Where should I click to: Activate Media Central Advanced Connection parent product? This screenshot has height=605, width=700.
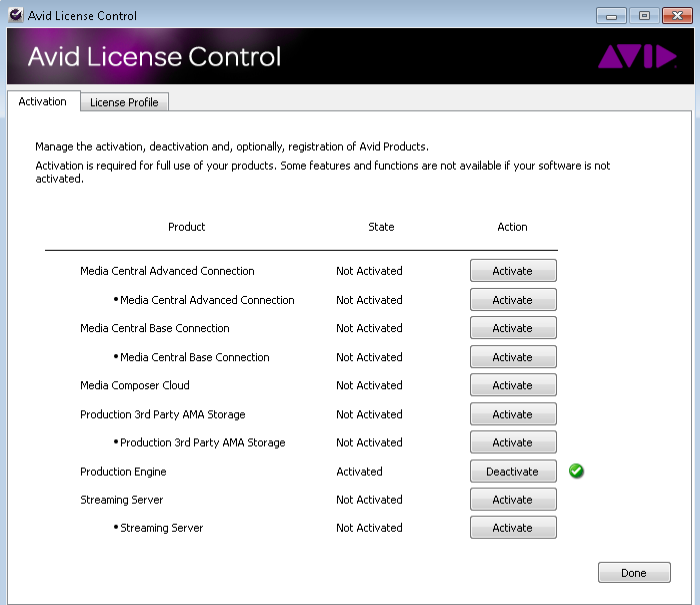(512, 271)
